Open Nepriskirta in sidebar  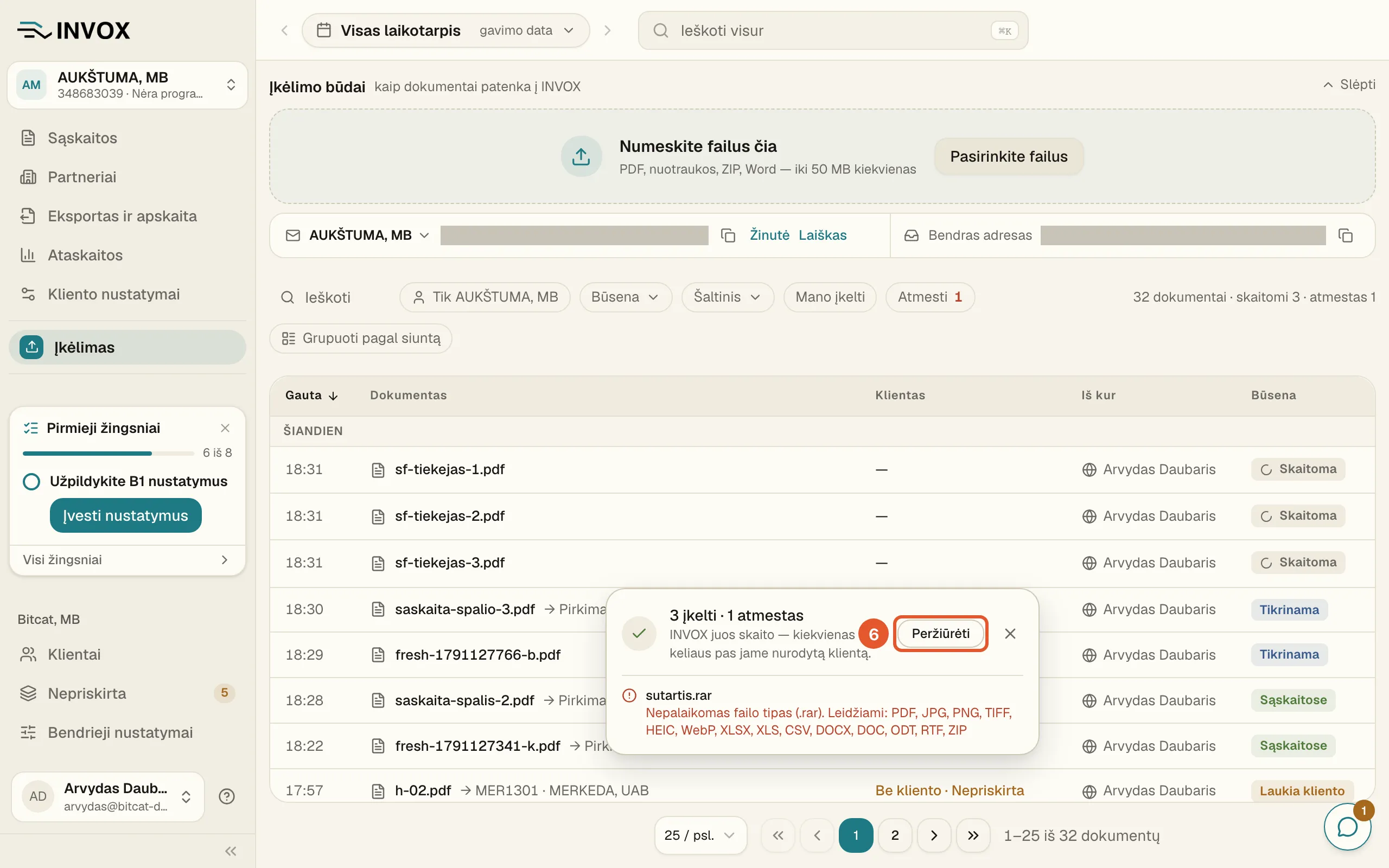(128, 693)
